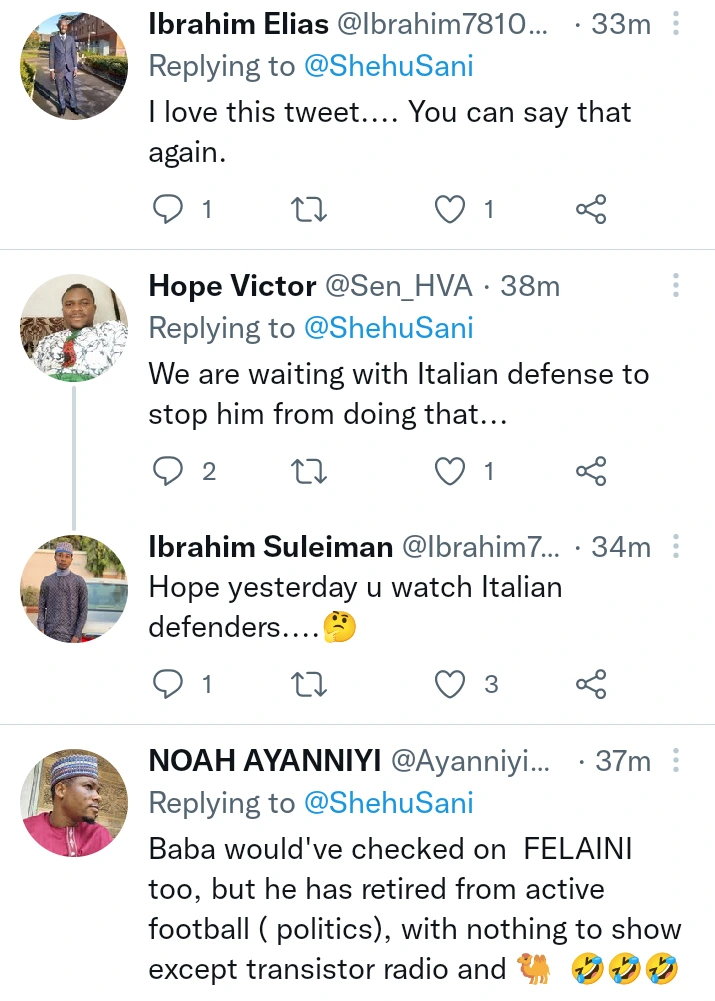Open more options on Ibrahim Suleiman's tweet
The image size is (715, 1001).
point(676,547)
